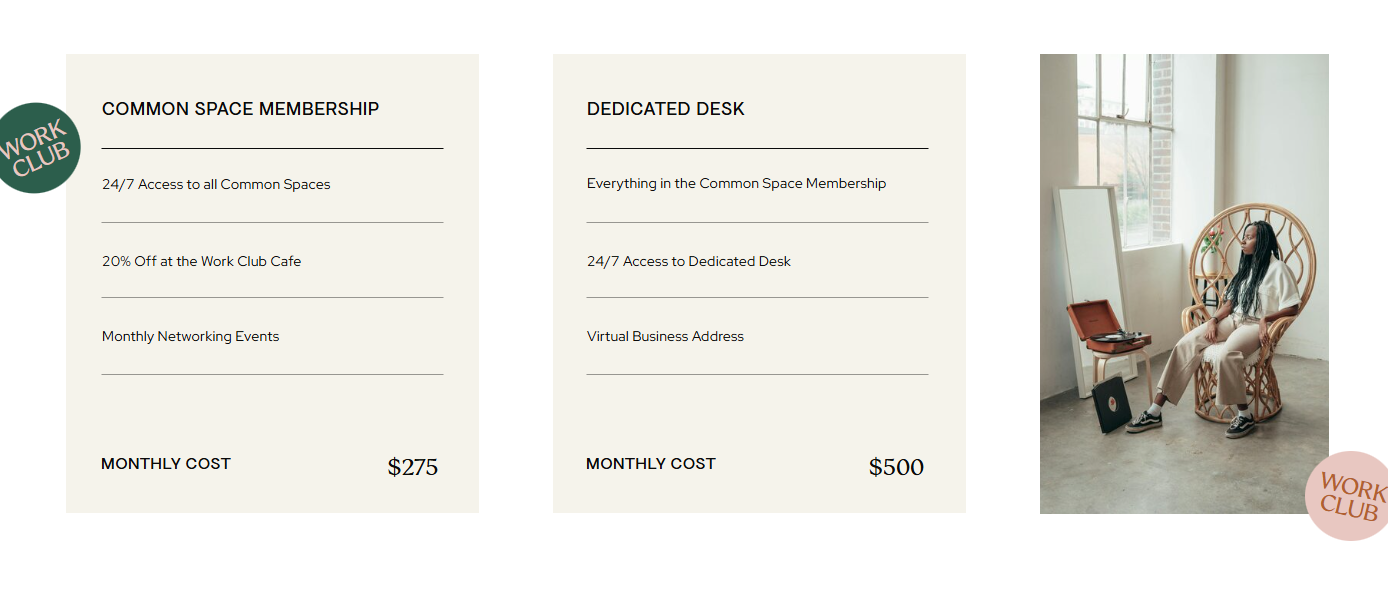Click the Common Space Membership heading
Image resolution: width=1388 pixels, height=596 pixels.
[240, 109]
